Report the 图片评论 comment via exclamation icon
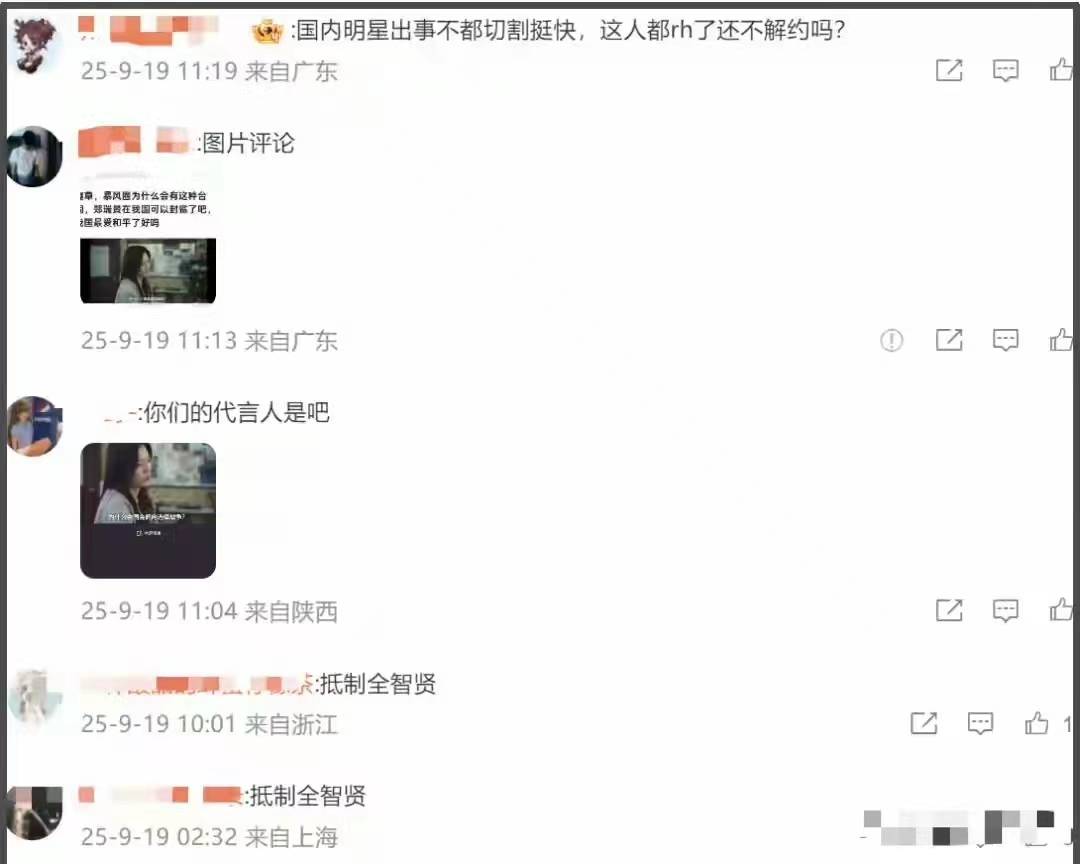Image resolution: width=1080 pixels, height=864 pixels. pos(891,340)
